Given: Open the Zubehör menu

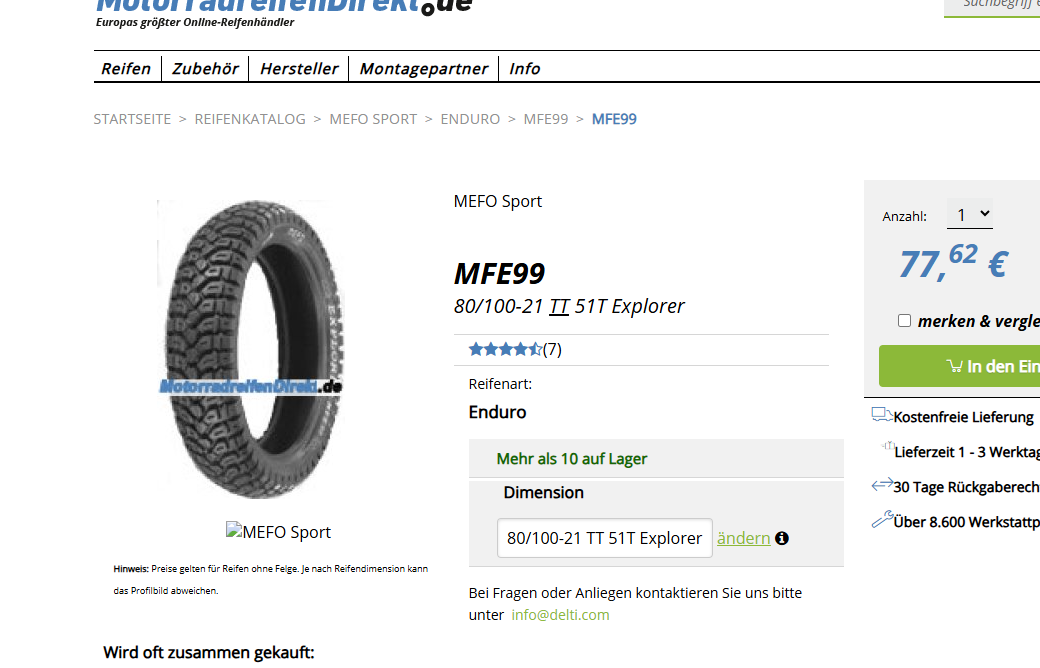Looking at the screenshot, I should click(x=205, y=68).
